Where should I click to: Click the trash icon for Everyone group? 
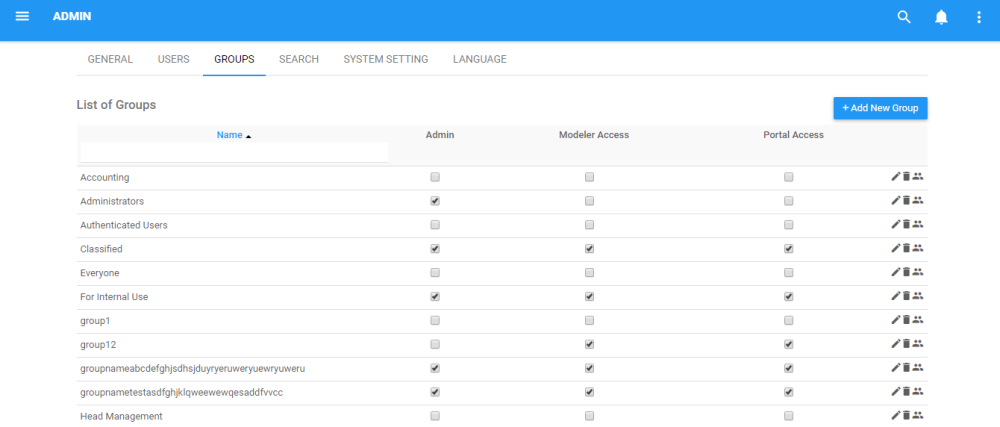(x=907, y=273)
